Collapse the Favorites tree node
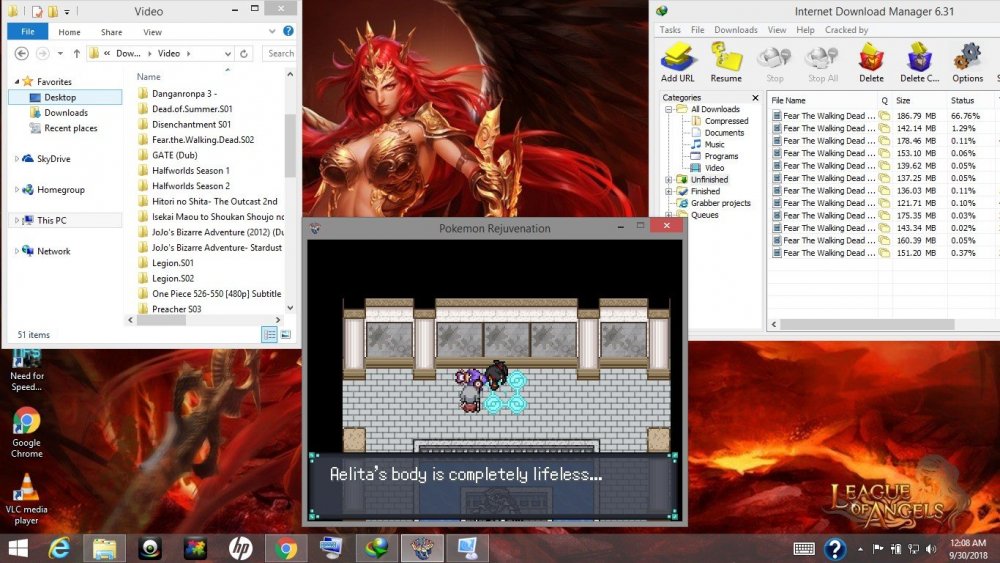The image size is (1000, 563). (x=17, y=82)
